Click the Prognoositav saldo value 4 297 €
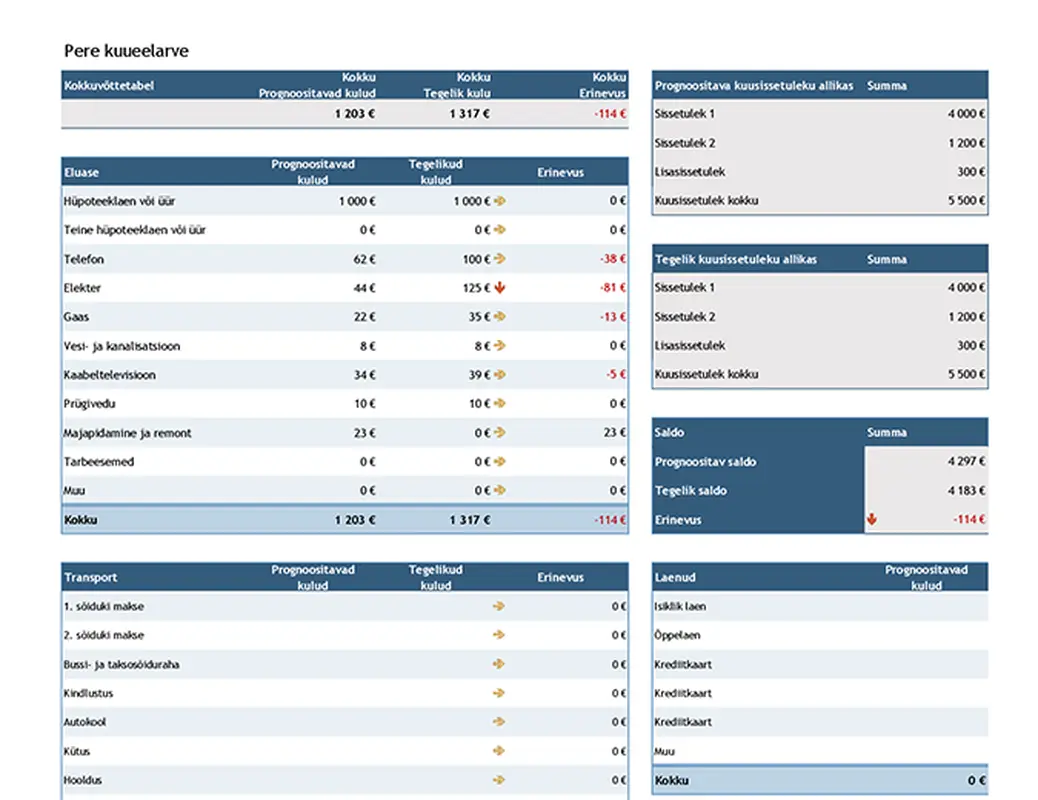Screen dimensions: 1038x800 pos(964,462)
